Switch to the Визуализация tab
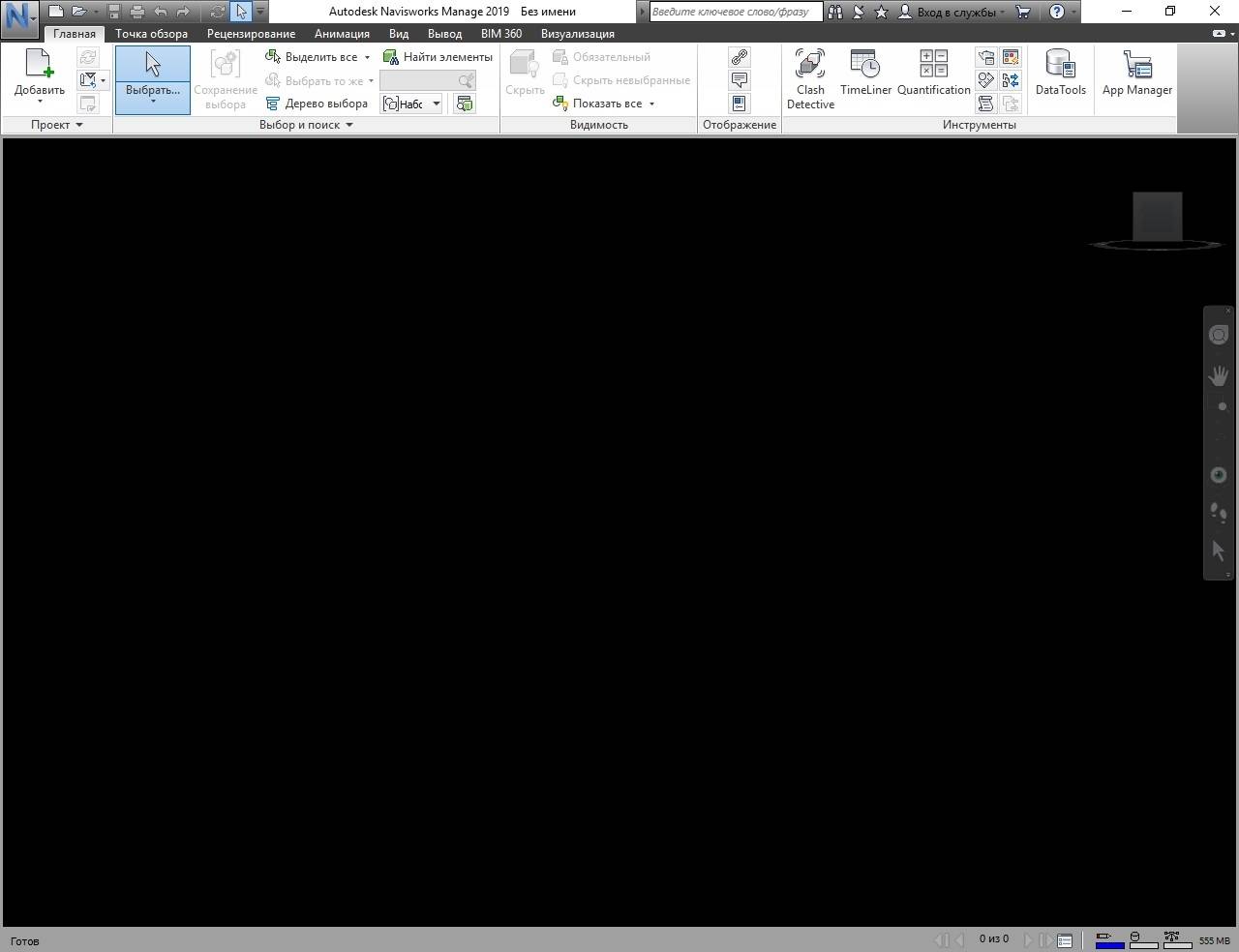 pyautogui.click(x=578, y=33)
